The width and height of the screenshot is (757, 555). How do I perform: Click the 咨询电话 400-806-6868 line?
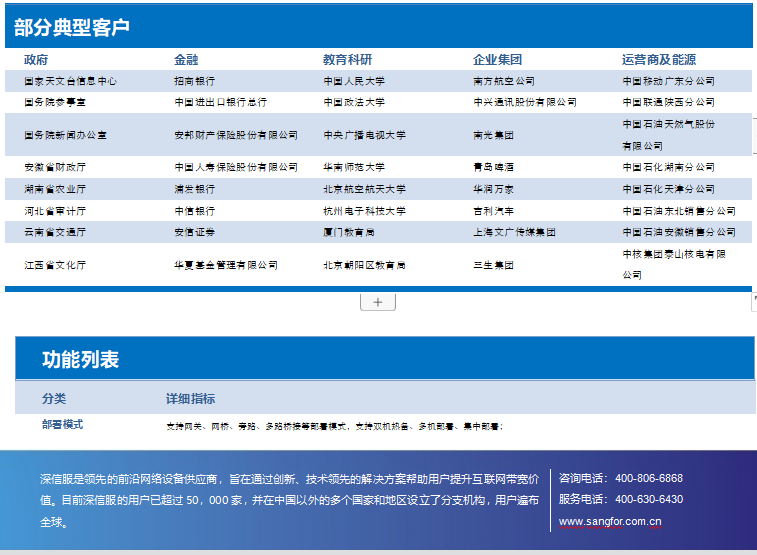(x=621, y=478)
